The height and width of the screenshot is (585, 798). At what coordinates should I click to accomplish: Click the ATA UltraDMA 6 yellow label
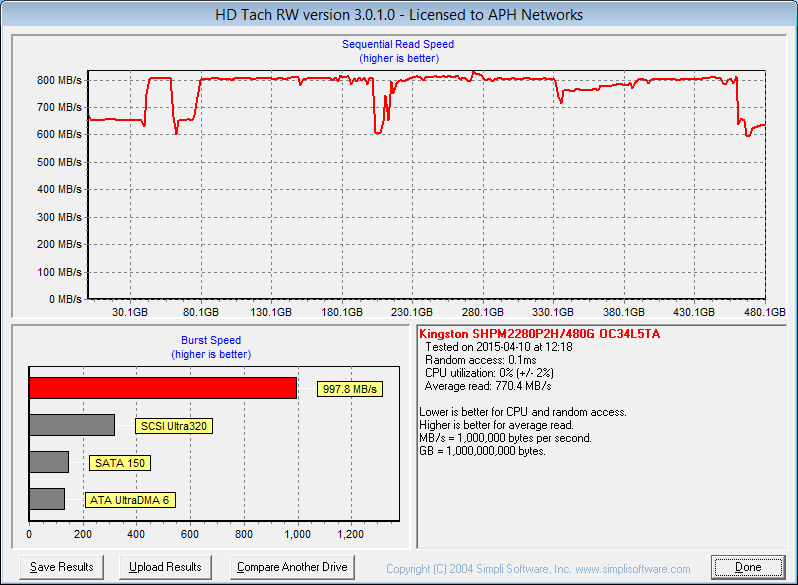[x=128, y=500]
